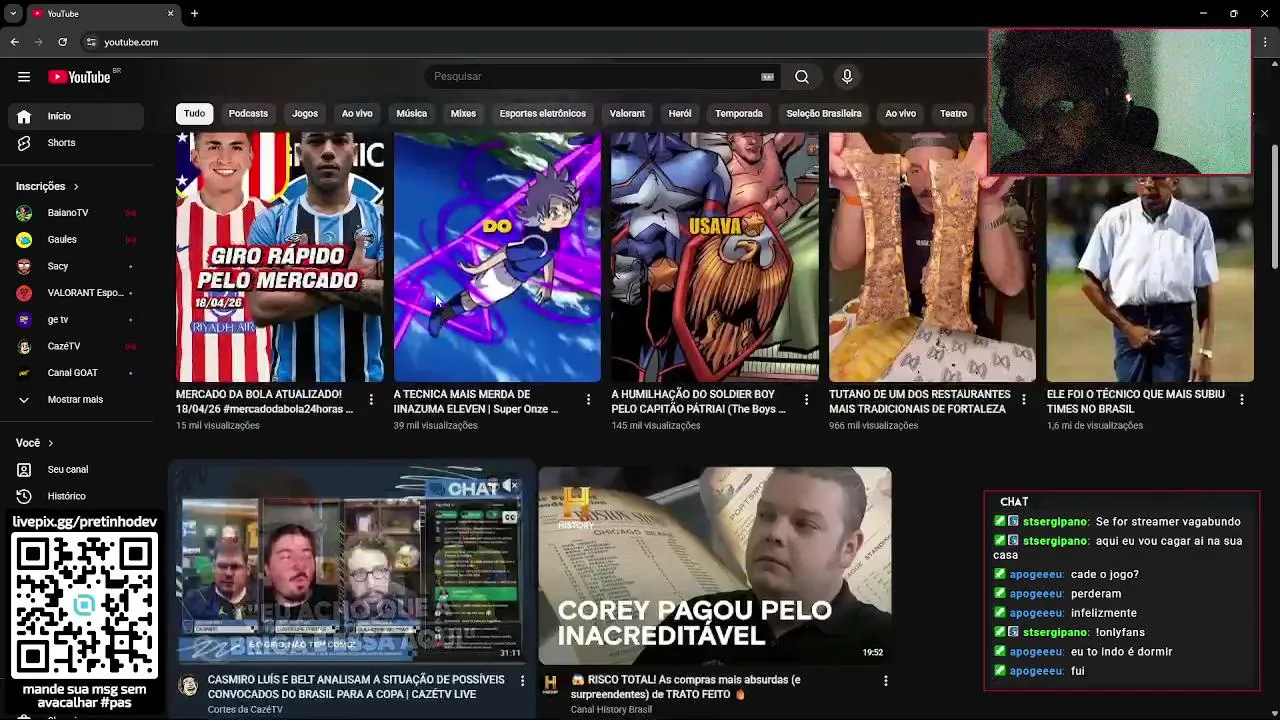Select the Valorant filter chip

(x=627, y=114)
